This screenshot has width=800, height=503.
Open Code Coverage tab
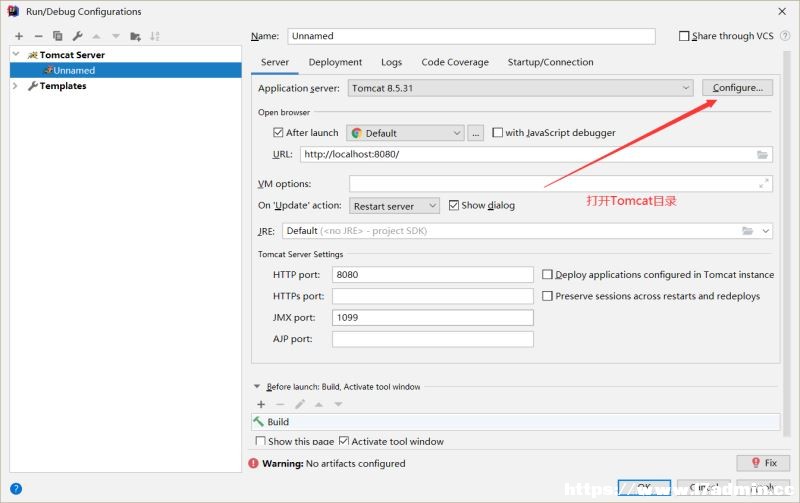click(455, 62)
